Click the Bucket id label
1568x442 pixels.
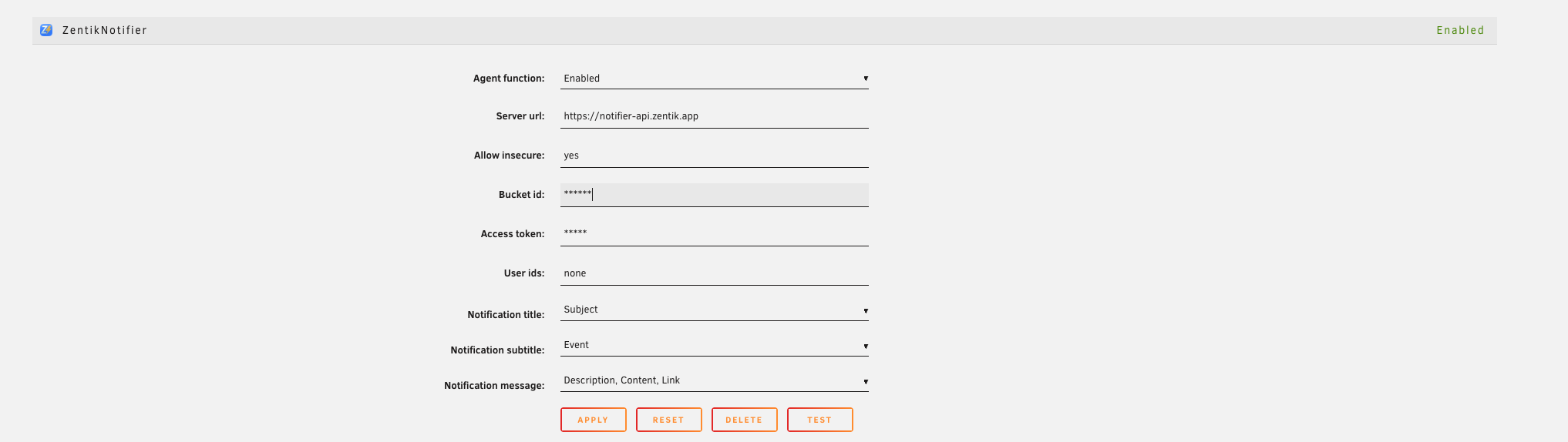pos(521,195)
